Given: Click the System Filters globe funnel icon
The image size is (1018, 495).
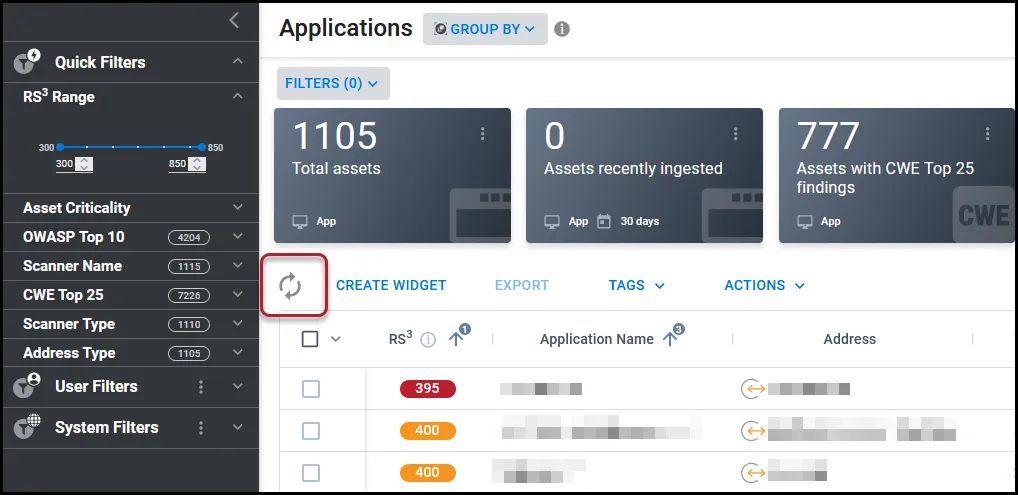Looking at the screenshot, I should pos(27,427).
